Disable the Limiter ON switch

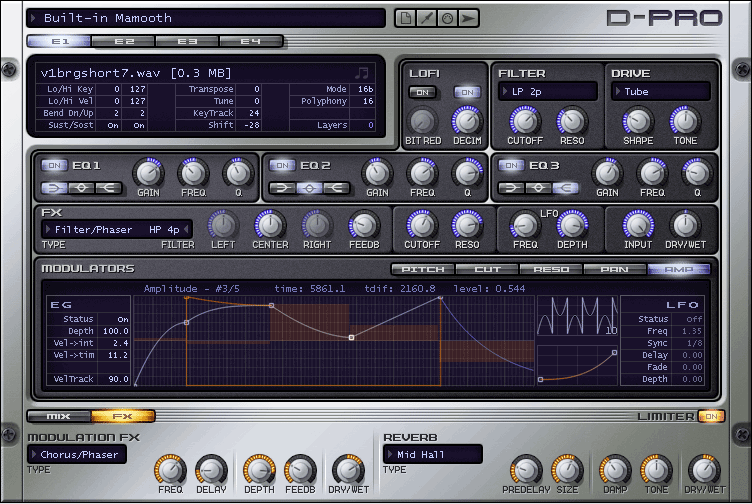(x=711, y=417)
